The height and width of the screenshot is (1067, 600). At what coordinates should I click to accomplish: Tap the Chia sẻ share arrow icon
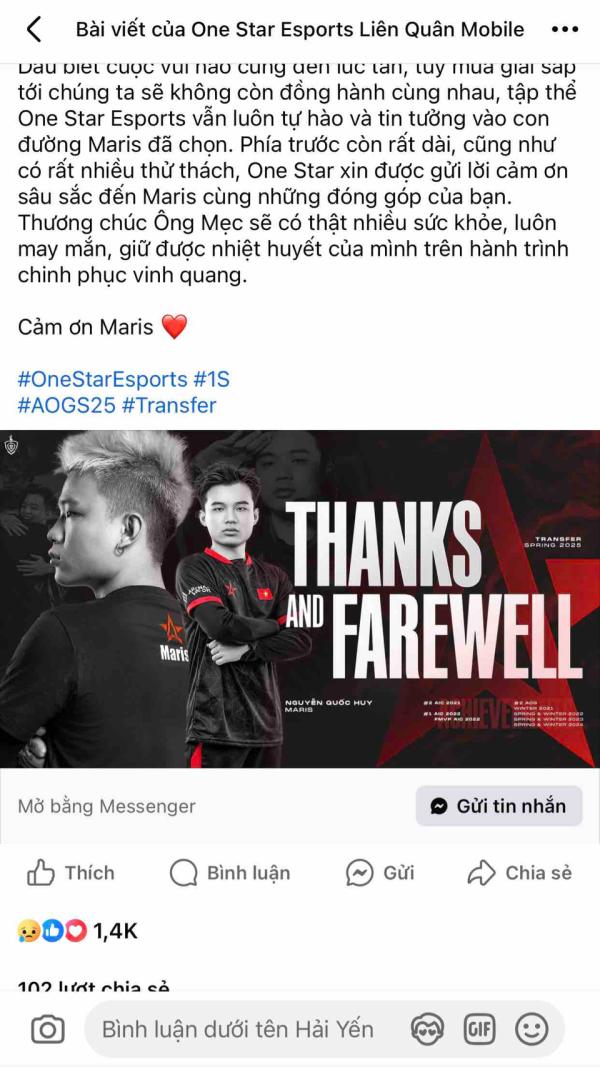click(482, 873)
